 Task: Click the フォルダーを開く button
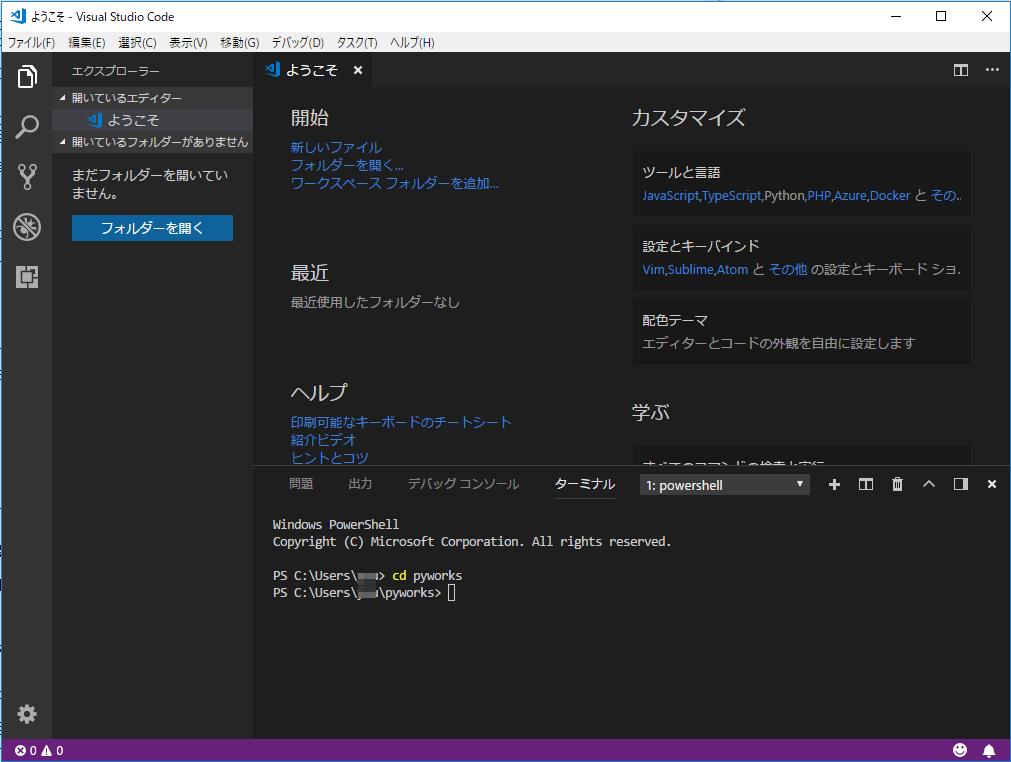[x=151, y=228]
